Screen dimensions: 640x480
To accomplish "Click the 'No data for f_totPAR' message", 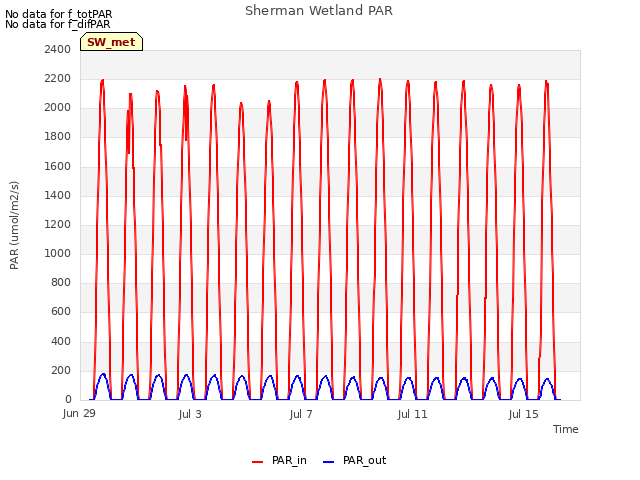I will [58, 14].
